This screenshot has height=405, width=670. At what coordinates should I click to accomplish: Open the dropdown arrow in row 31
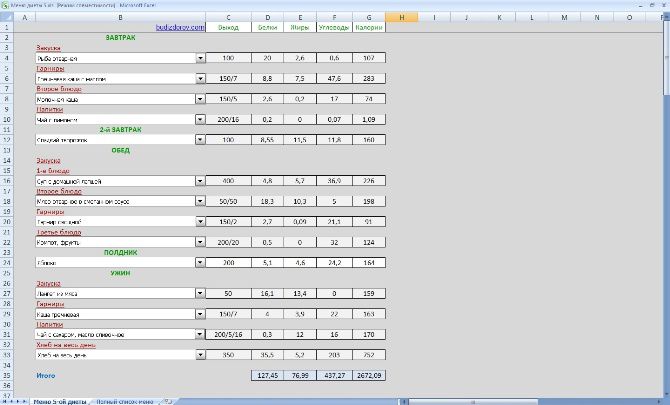tap(199, 334)
